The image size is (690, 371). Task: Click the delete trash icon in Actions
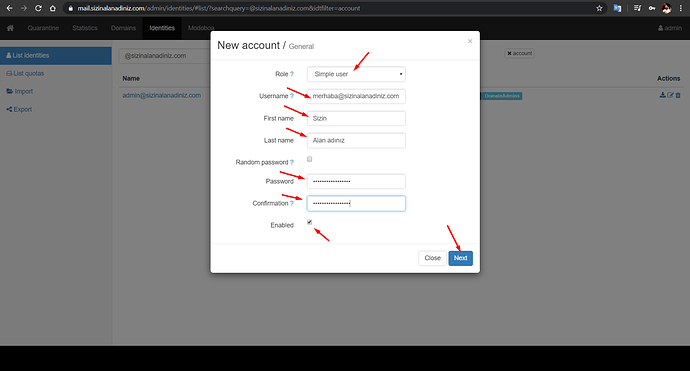(678, 95)
